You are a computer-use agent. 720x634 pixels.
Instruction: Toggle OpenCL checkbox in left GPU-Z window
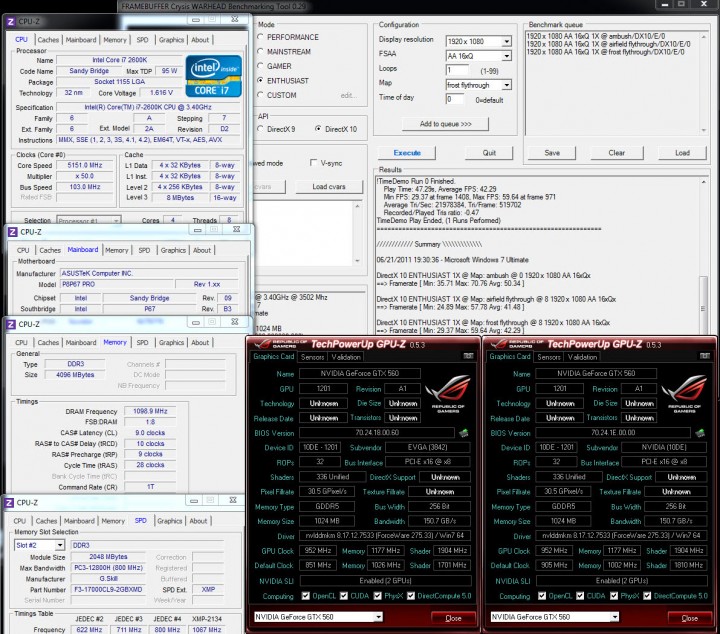click(x=306, y=596)
